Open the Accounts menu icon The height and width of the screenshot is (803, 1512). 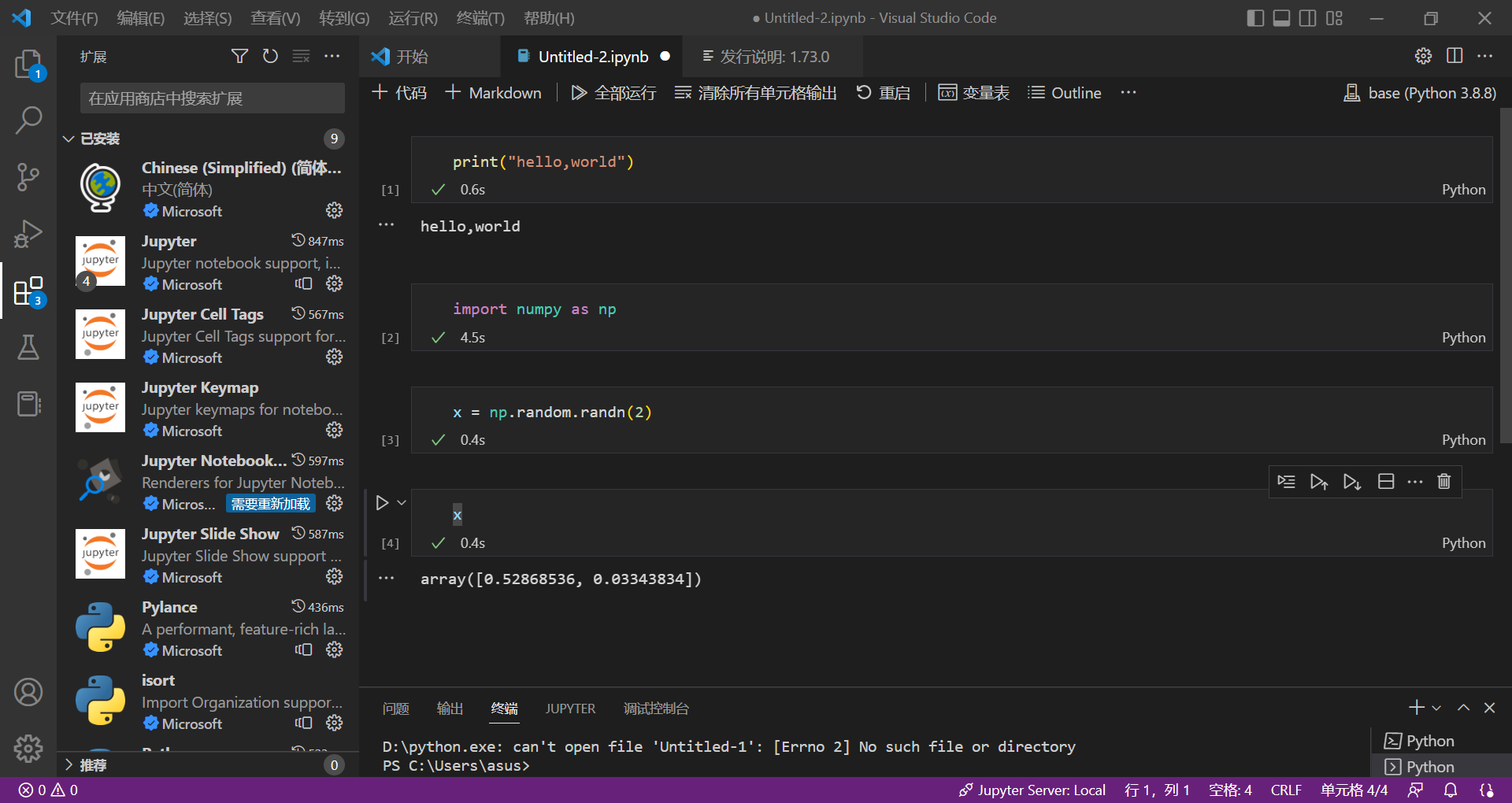tap(28, 692)
